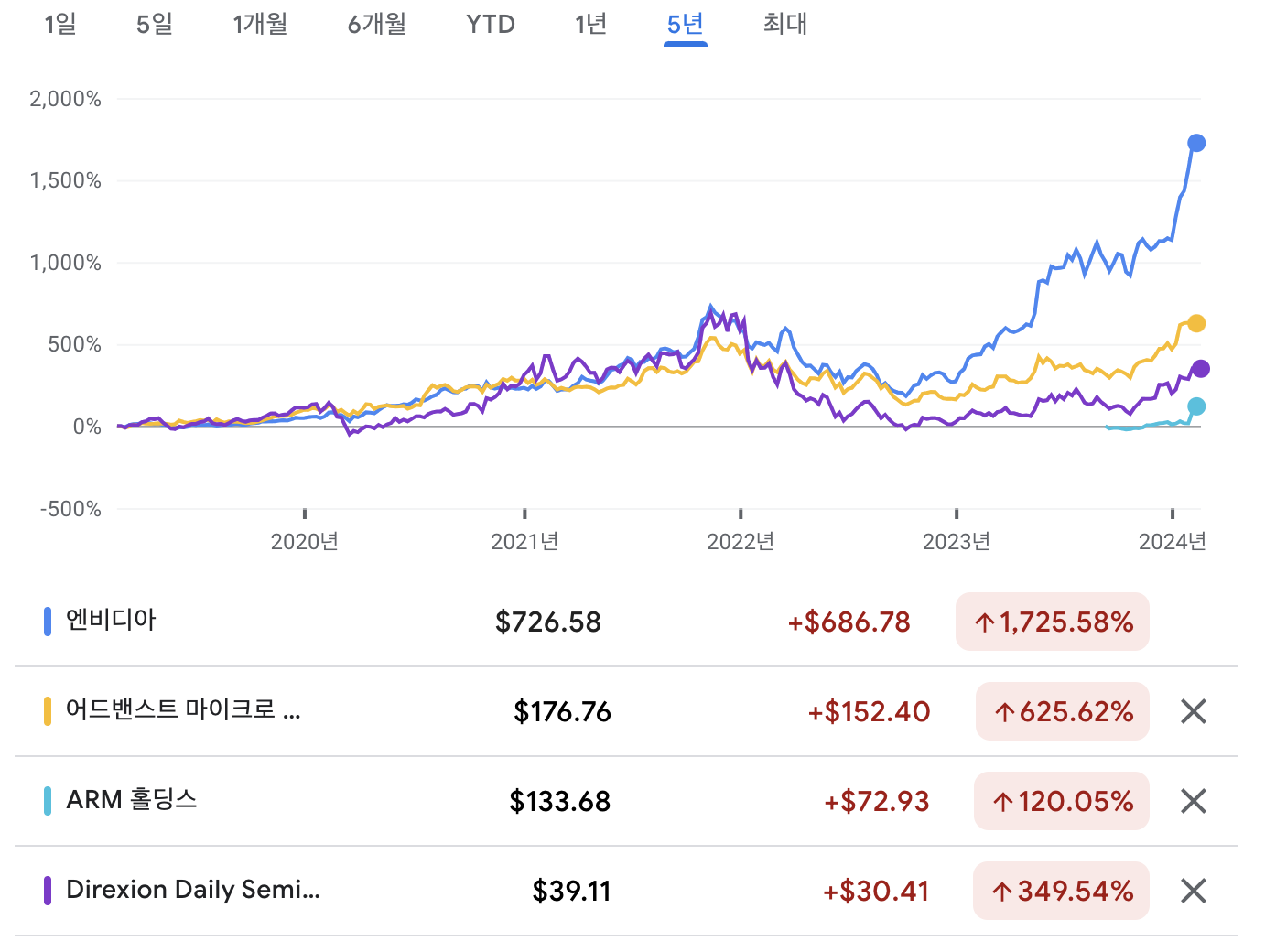Open the ARM 홀딩스 stock name
This screenshot has height=952, width=1265.
pyautogui.click(x=132, y=799)
